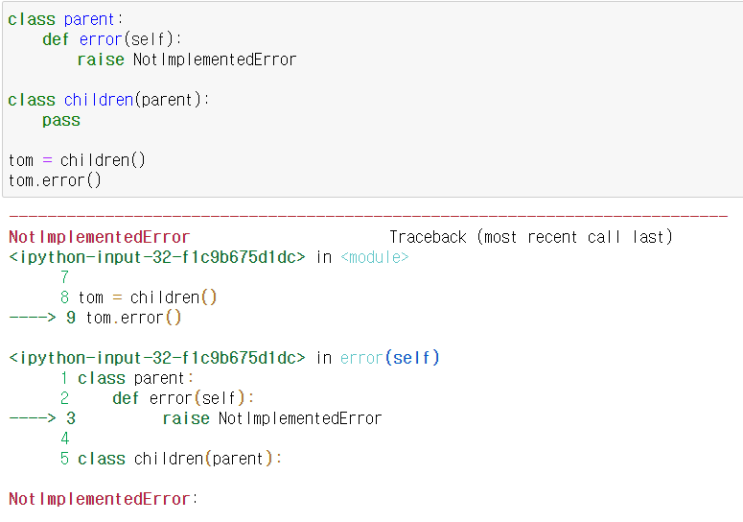
Task: Click the red 'NotImplementedError' traceback heading
Action: pos(99,237)
